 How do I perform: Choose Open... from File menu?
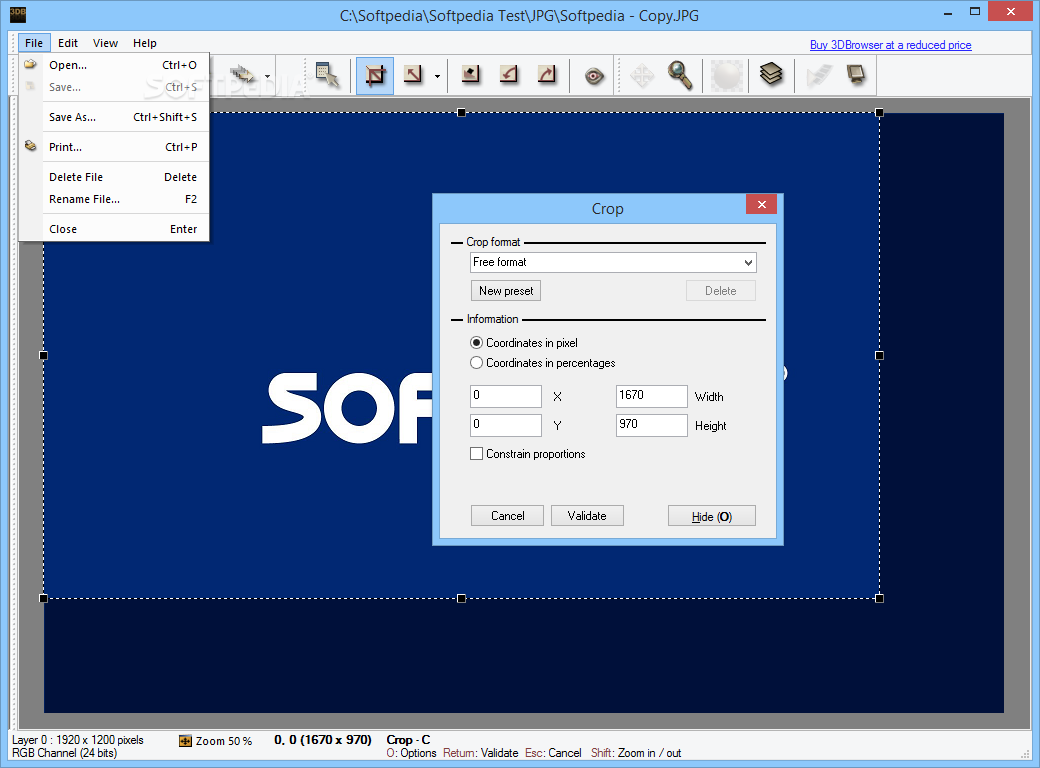(114, 65)
